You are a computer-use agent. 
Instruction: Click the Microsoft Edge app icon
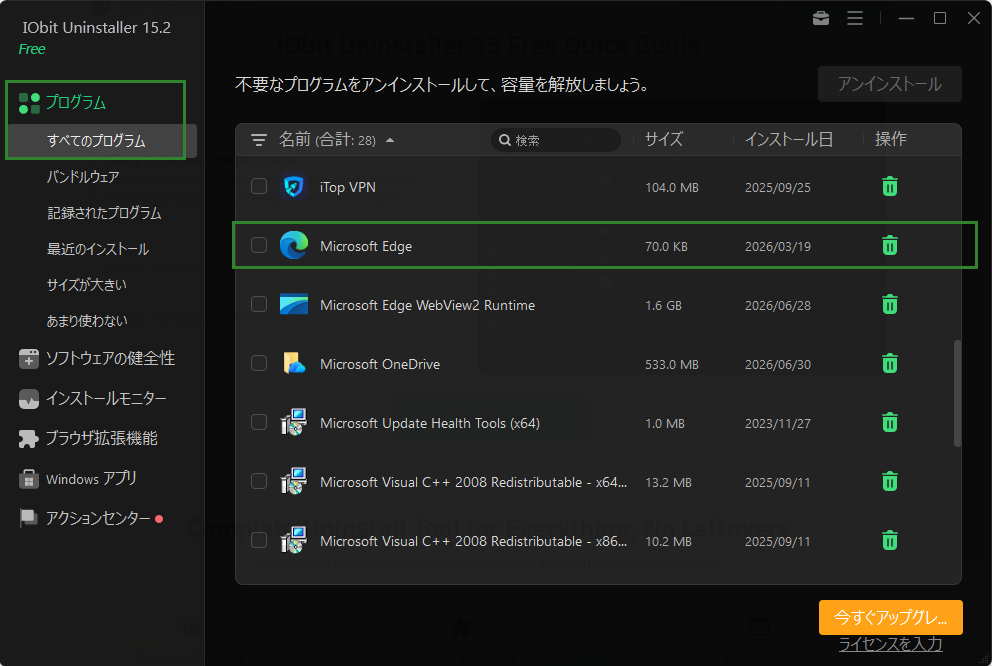pyautogui.click(x=294, y=245)
